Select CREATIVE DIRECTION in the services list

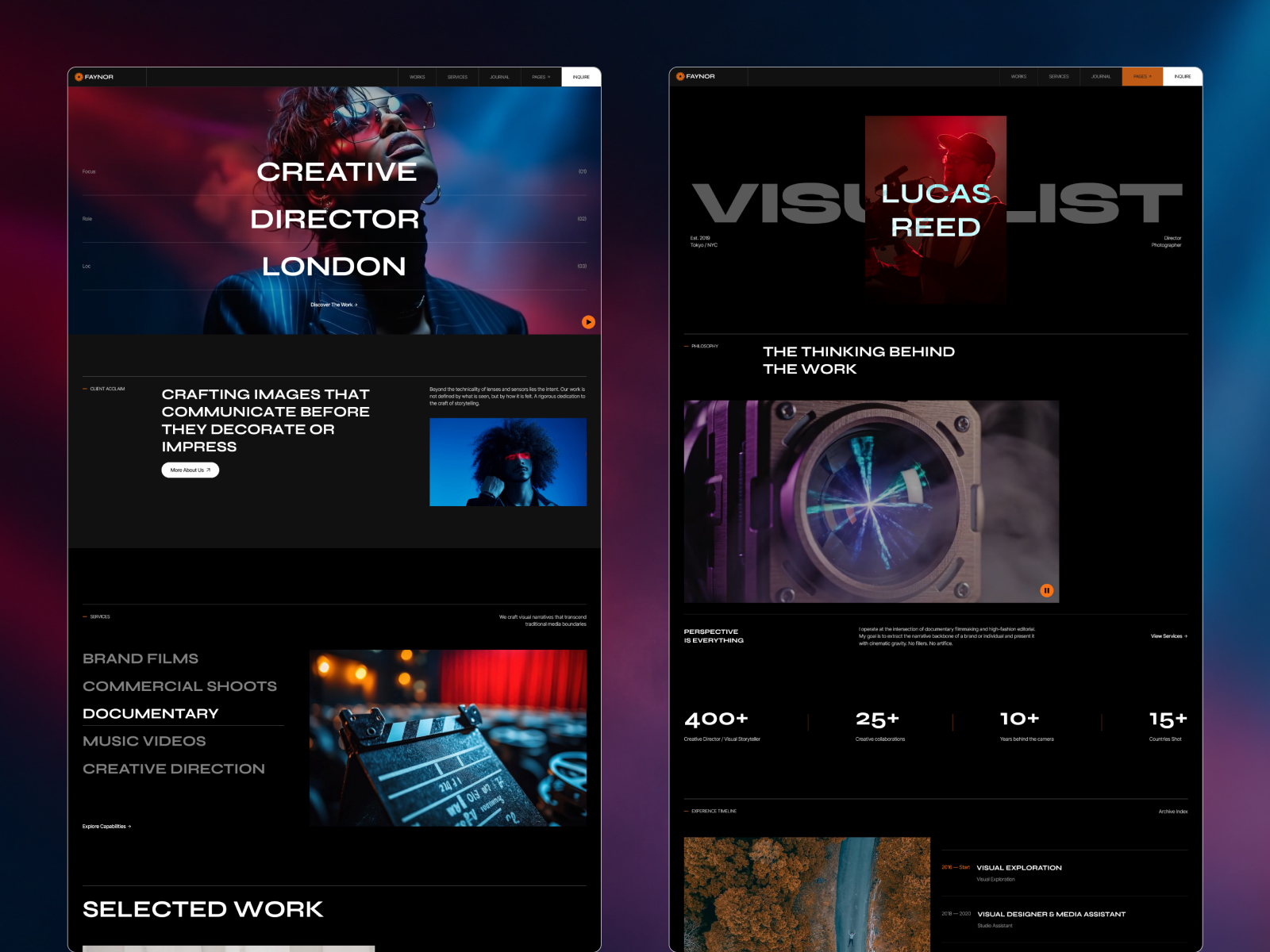click(174, 769)
